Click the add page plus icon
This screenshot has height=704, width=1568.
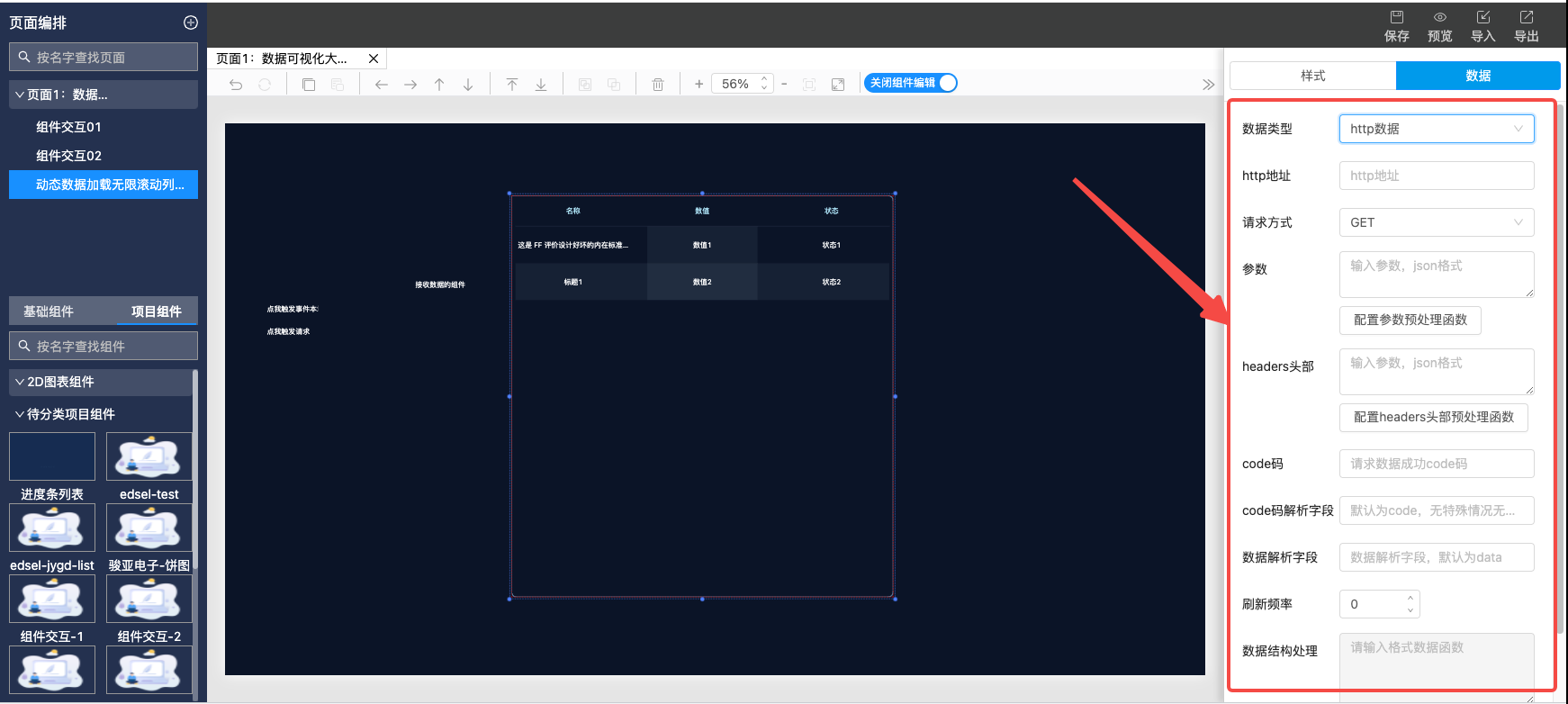click(x=191, y=23)
